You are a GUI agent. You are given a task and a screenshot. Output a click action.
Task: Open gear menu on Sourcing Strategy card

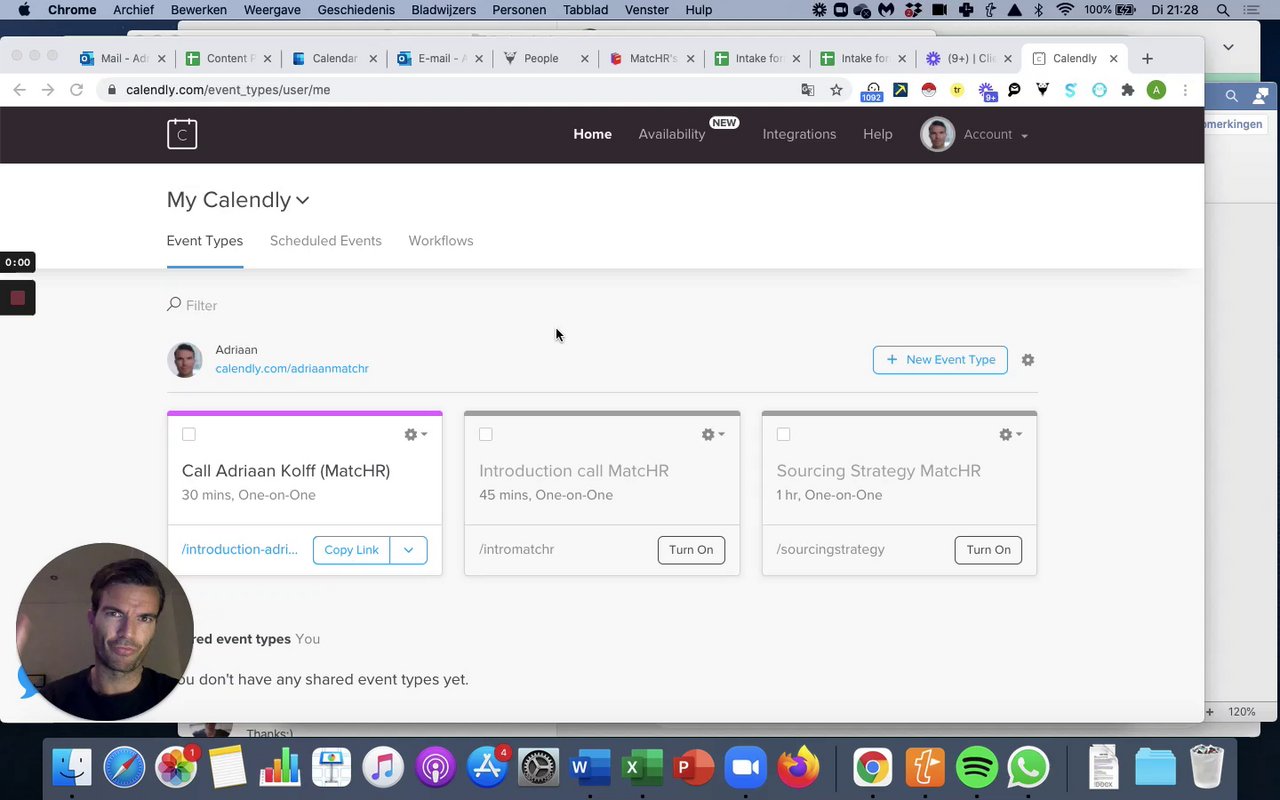[1010, 434]
